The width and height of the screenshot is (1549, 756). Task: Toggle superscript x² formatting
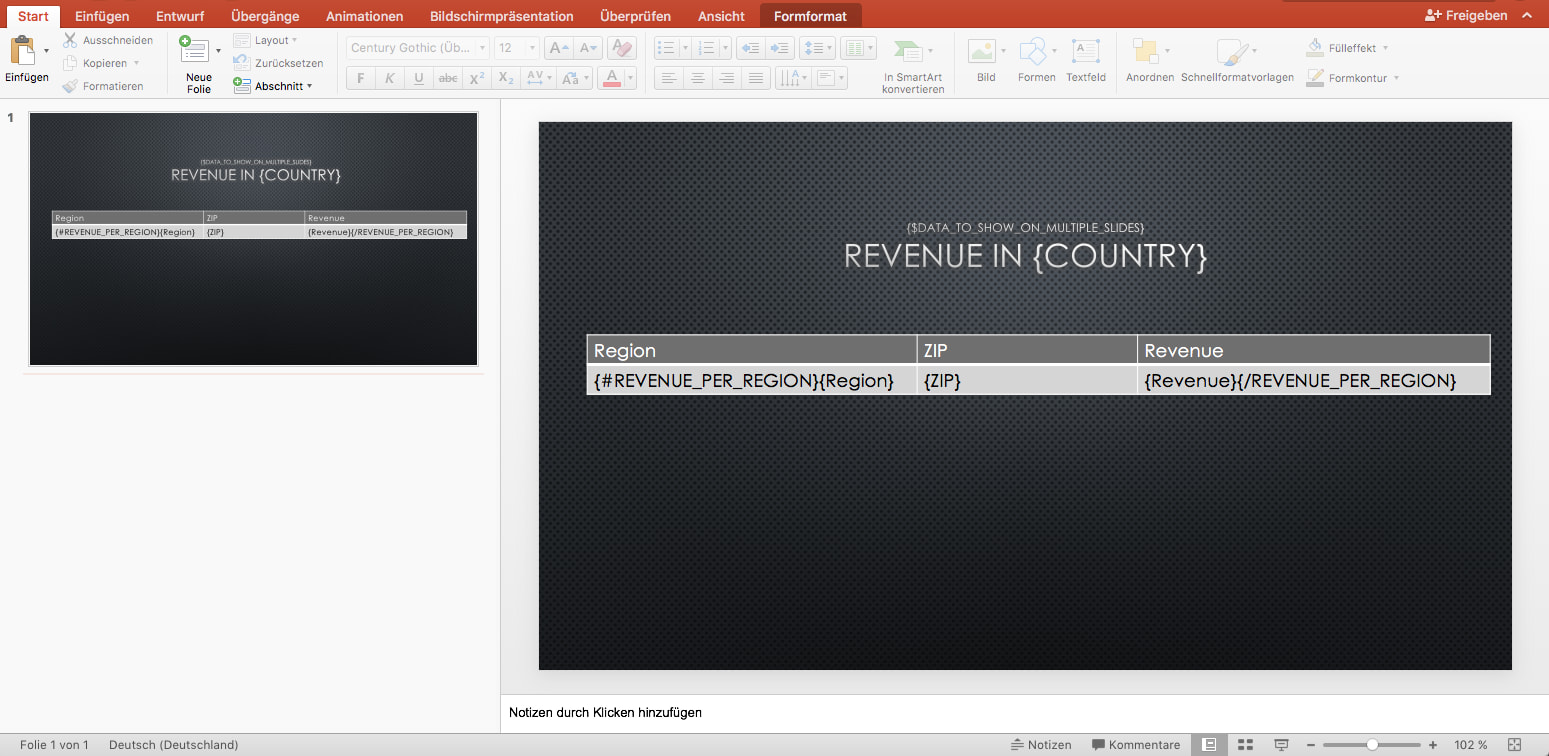(477, 78)
